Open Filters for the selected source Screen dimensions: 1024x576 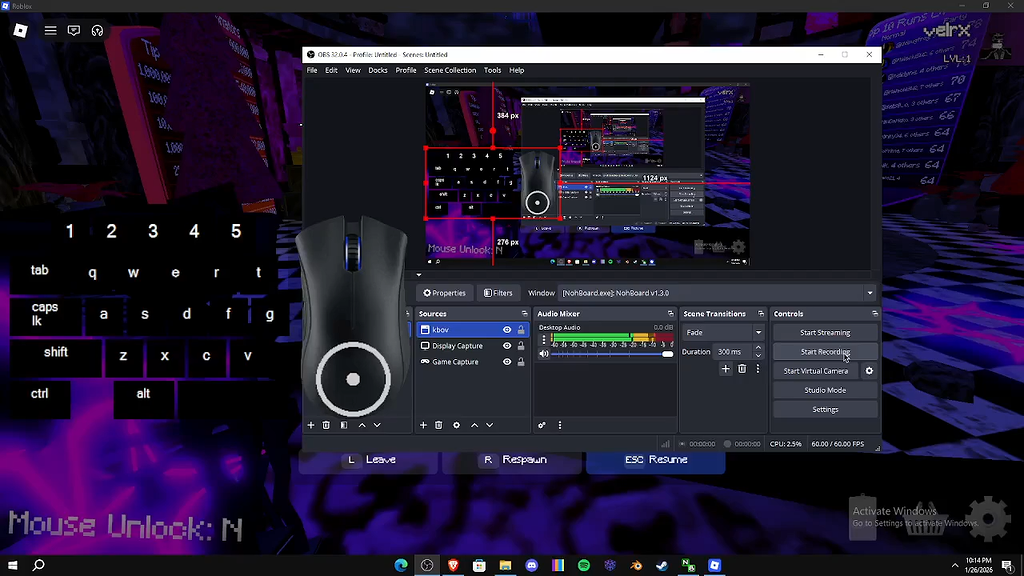click(x=498, y=293)
